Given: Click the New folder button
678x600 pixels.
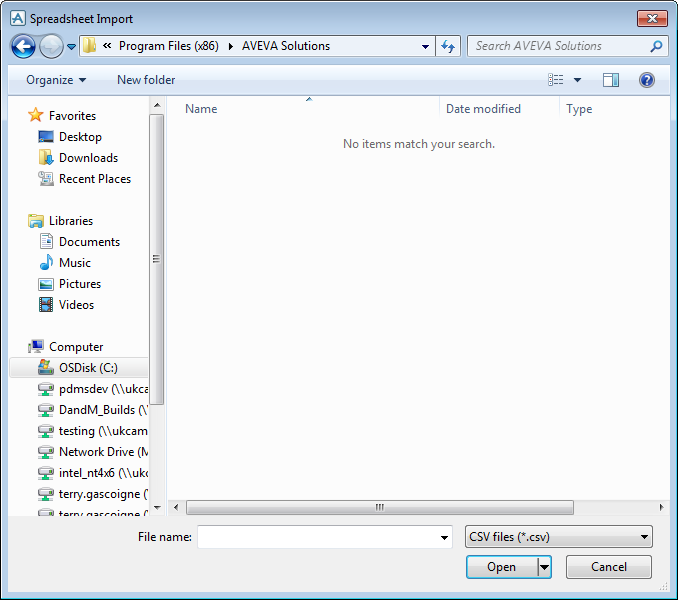Looking at the screenshot, I should pos(146,80).
